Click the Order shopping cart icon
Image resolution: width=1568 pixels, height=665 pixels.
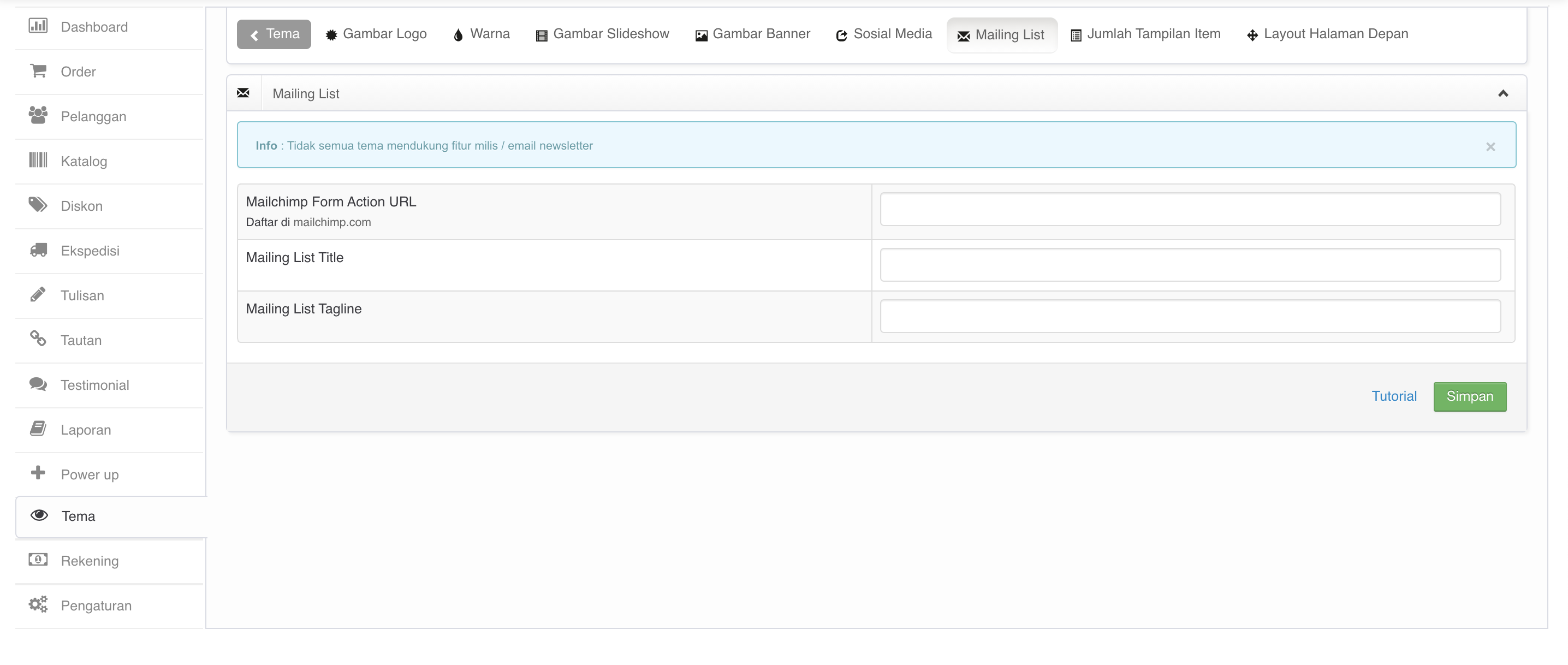38,70
